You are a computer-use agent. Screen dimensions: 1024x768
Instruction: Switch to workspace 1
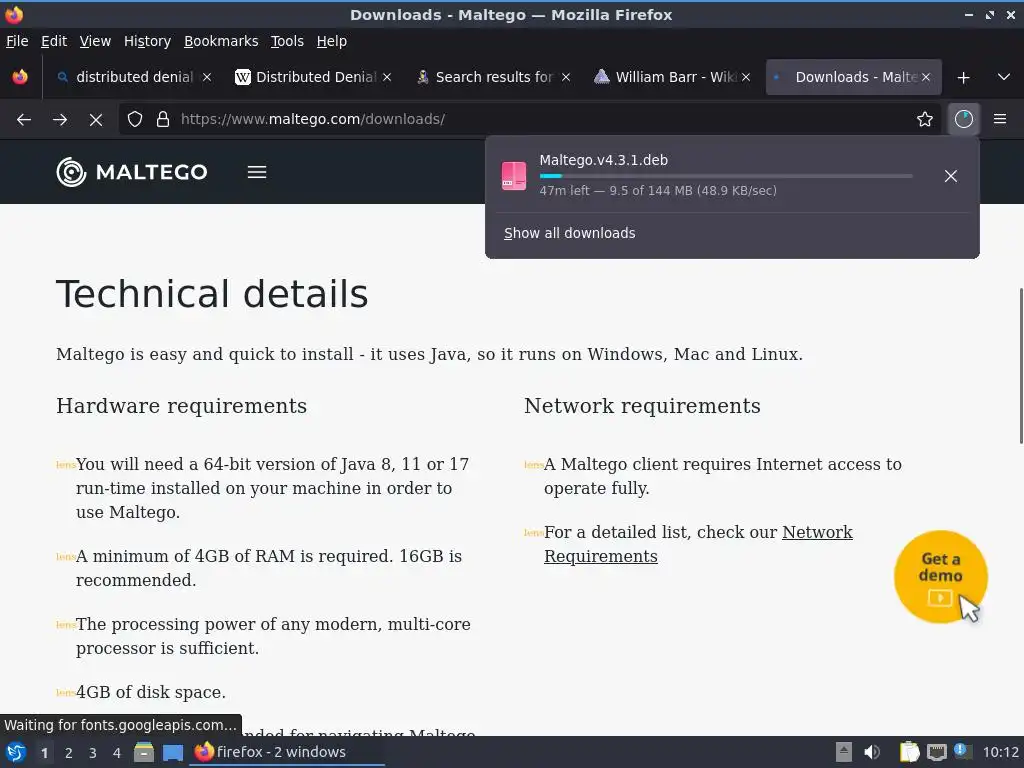44,753
